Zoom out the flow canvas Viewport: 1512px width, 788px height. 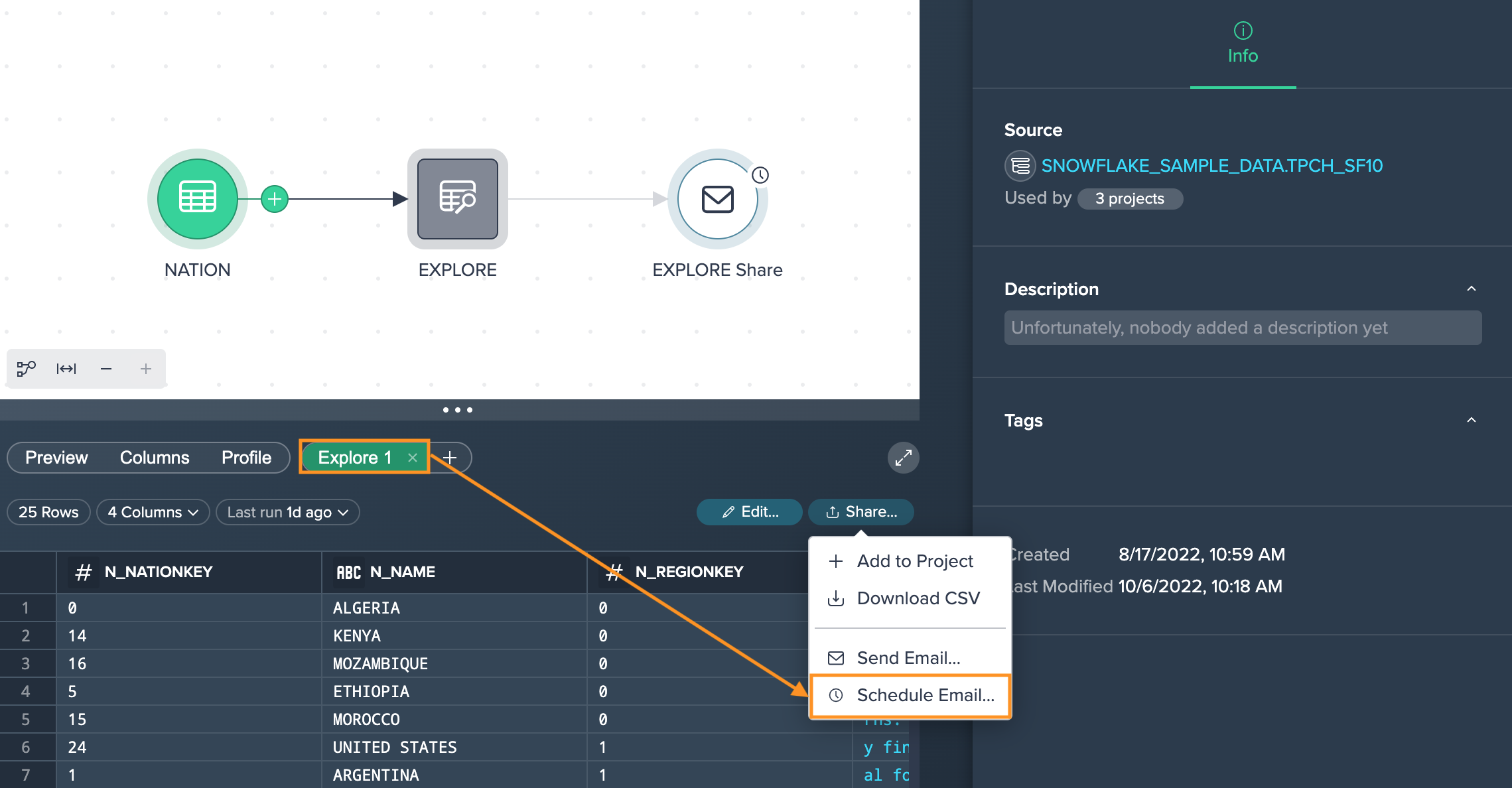(105, 369)
